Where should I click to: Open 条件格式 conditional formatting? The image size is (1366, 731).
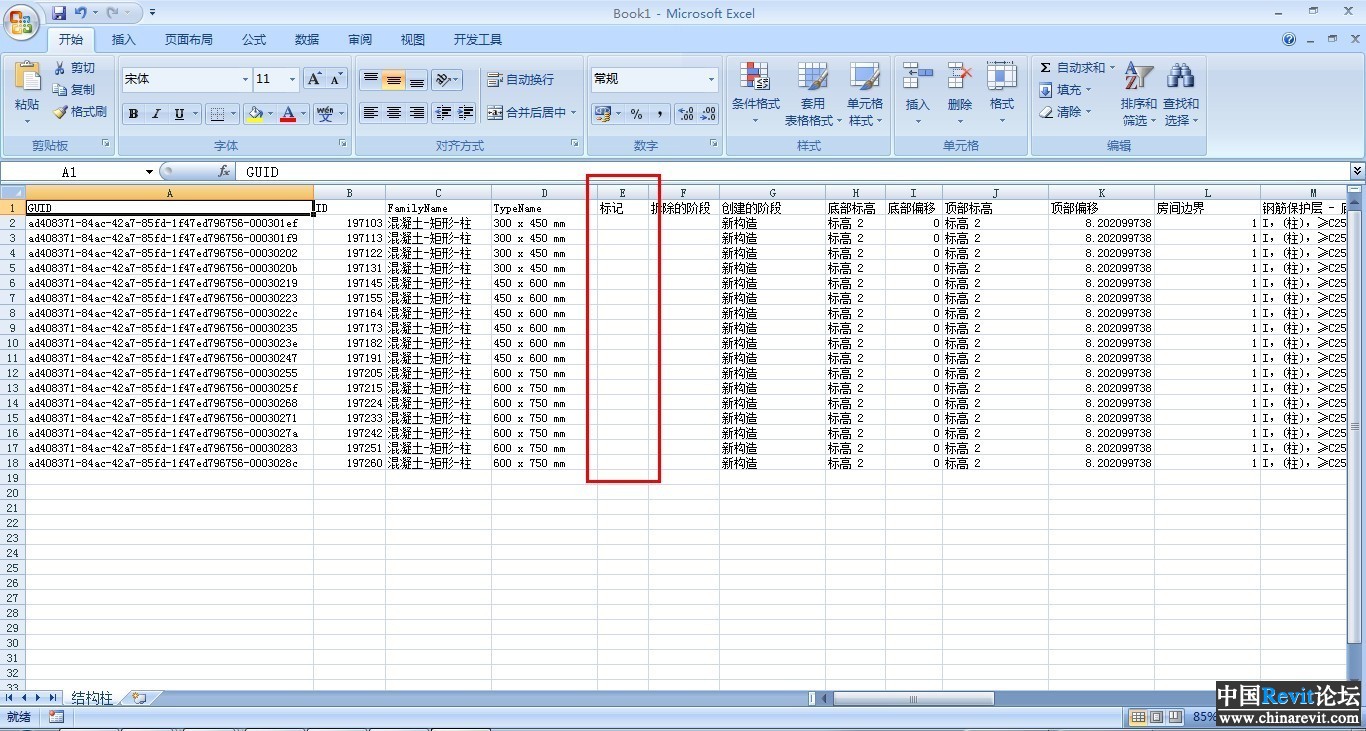(755, 93)
